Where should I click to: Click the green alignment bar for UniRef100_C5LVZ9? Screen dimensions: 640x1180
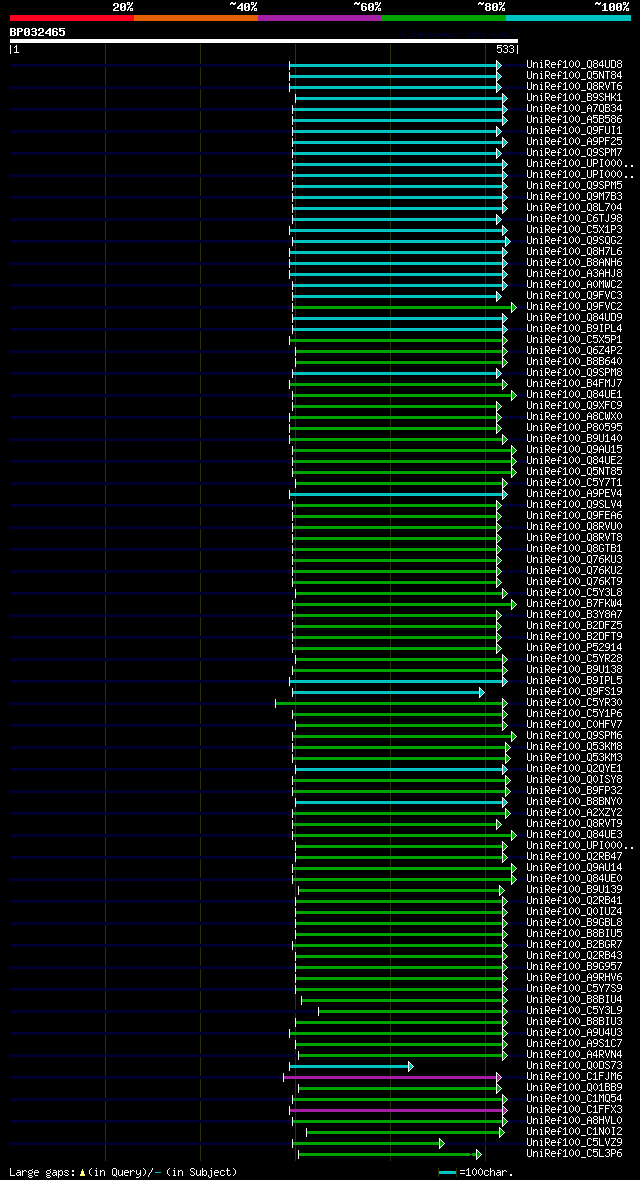[369, 1142]
